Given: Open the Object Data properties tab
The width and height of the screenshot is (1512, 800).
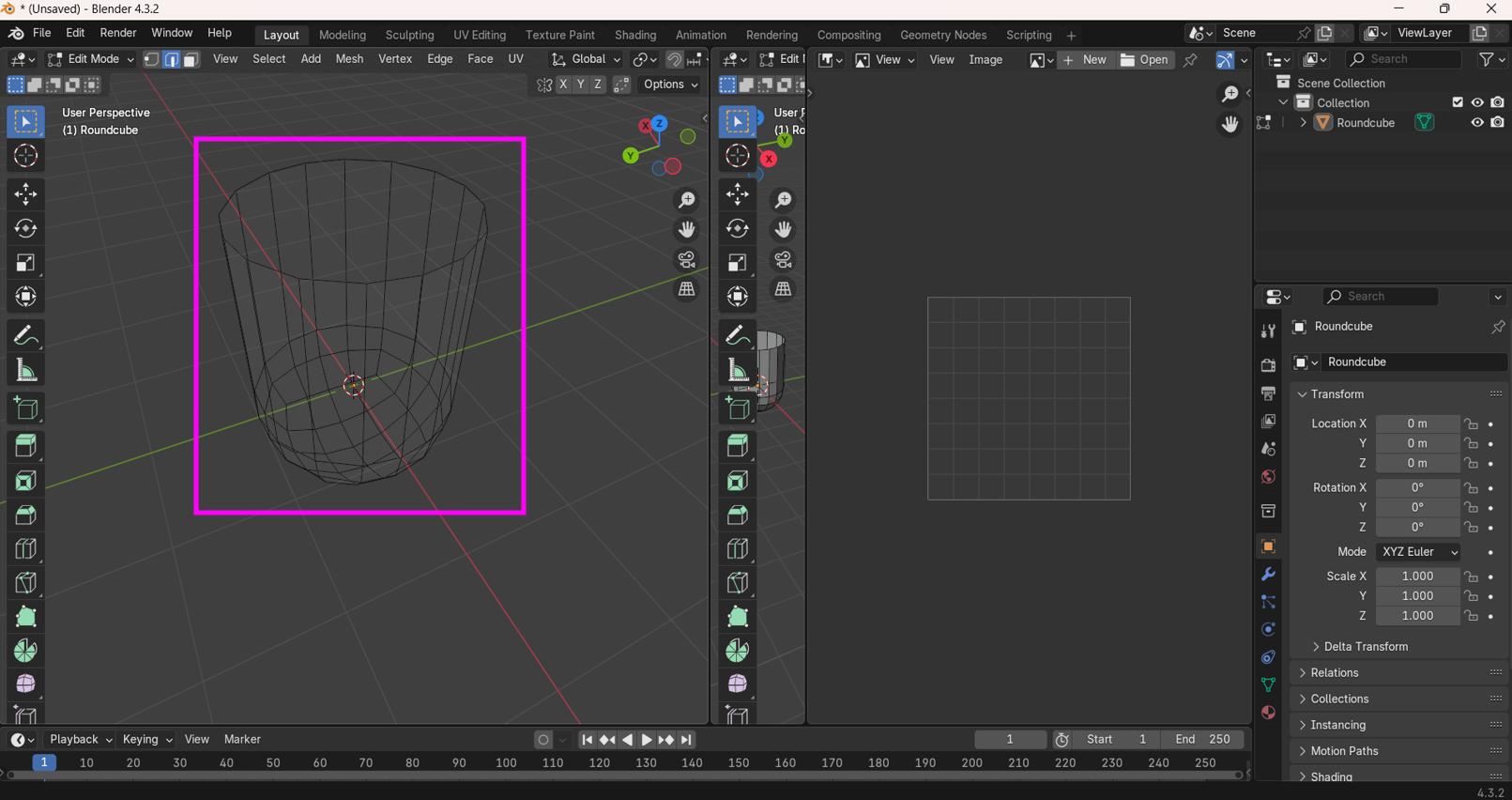Looking at the screenshot, I should tap(1268, 685).
